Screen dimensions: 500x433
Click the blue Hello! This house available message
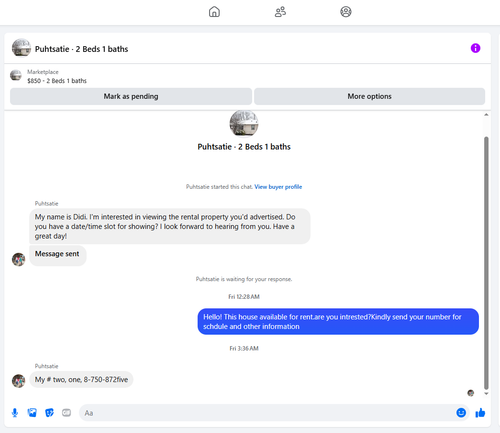[338, 322]
